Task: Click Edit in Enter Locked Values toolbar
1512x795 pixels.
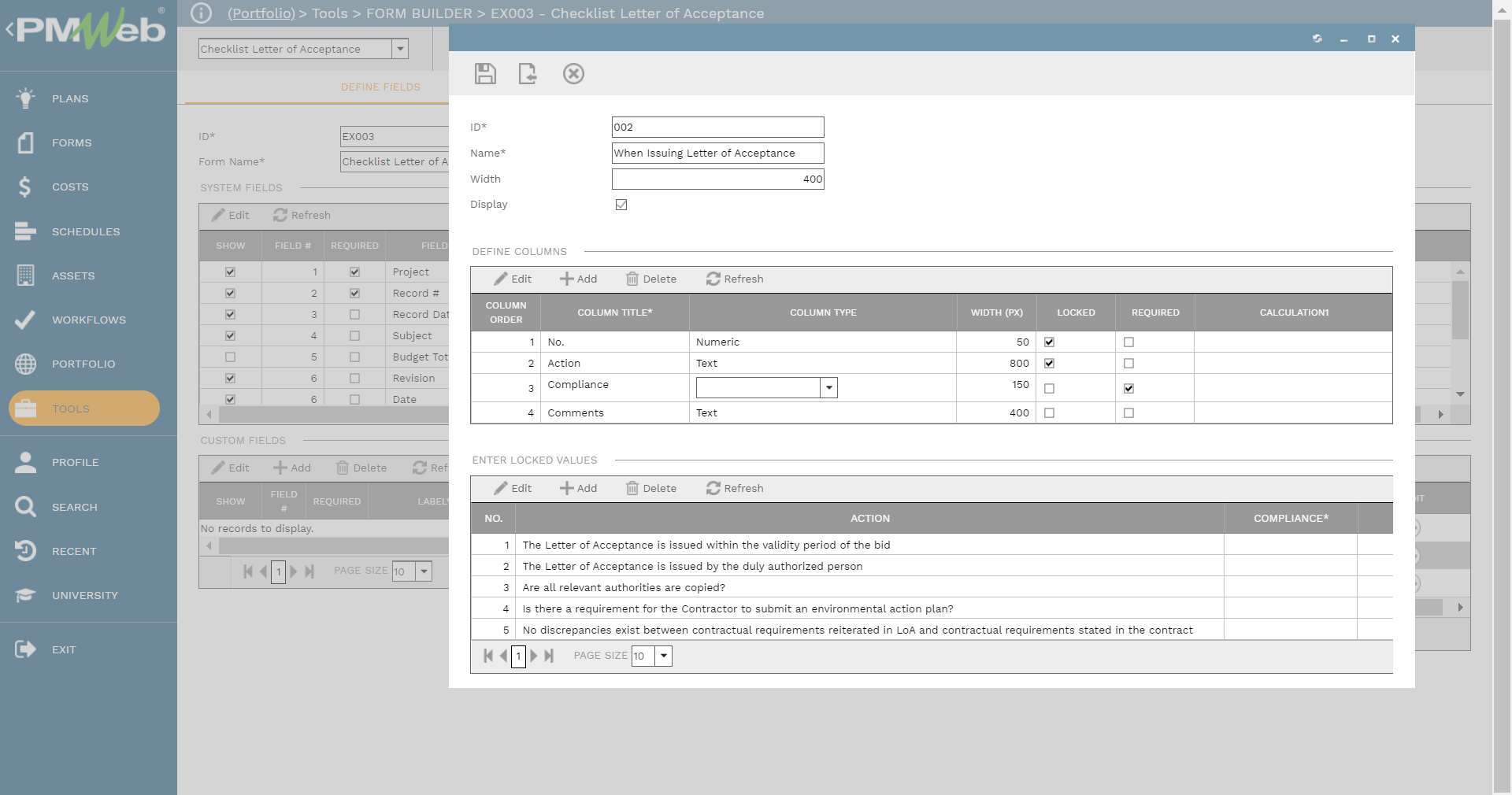Action: click(x=513, y=488)
